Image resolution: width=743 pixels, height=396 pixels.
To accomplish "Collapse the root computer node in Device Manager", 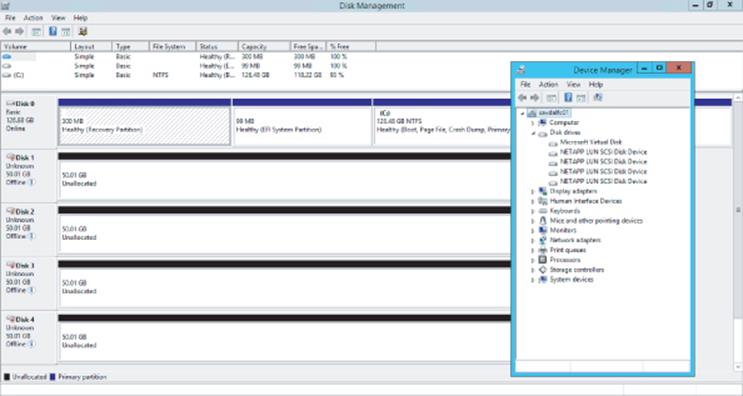I will tap(523, 114).
